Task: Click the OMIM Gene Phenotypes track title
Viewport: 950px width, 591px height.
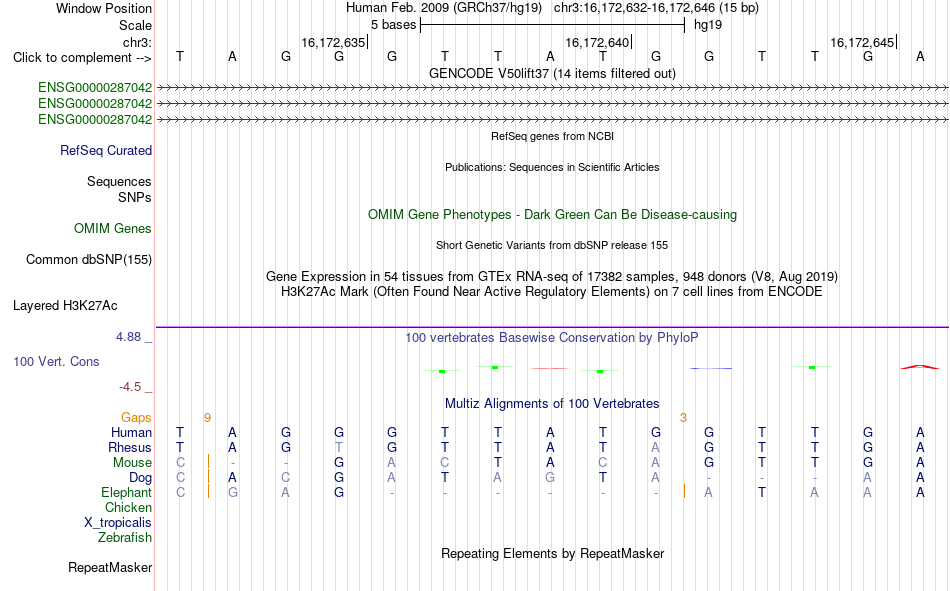Action: [553, 215]
